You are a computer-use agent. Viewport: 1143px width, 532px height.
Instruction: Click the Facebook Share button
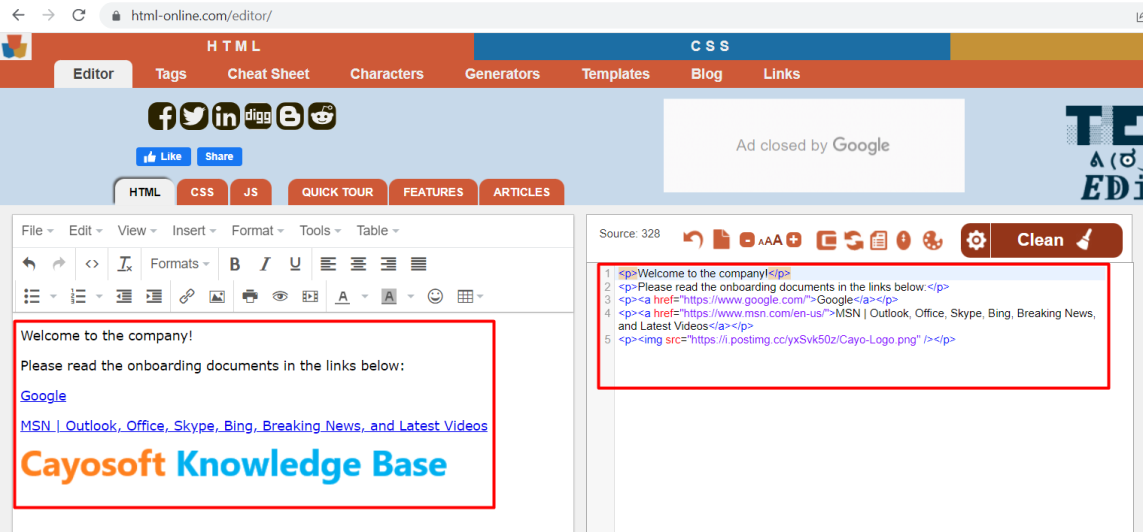tap(219, 157)
